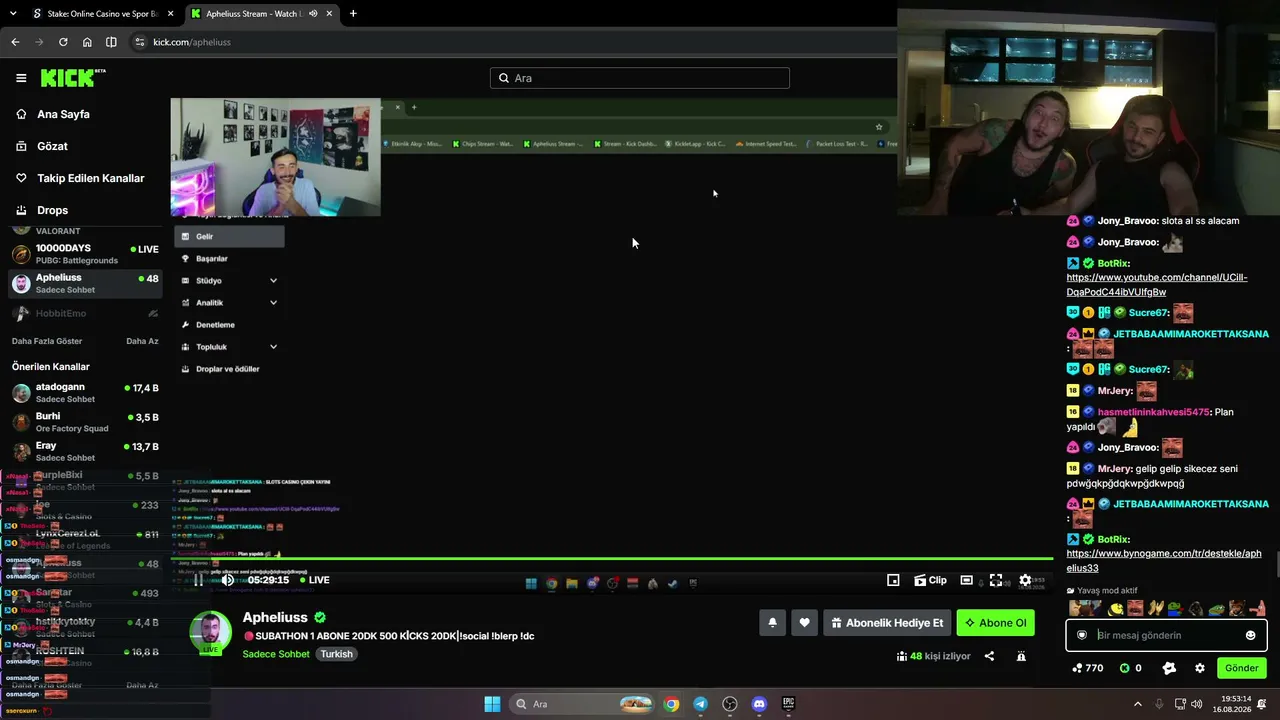
Task: Open a new browser tab
Action: [353, 14]
